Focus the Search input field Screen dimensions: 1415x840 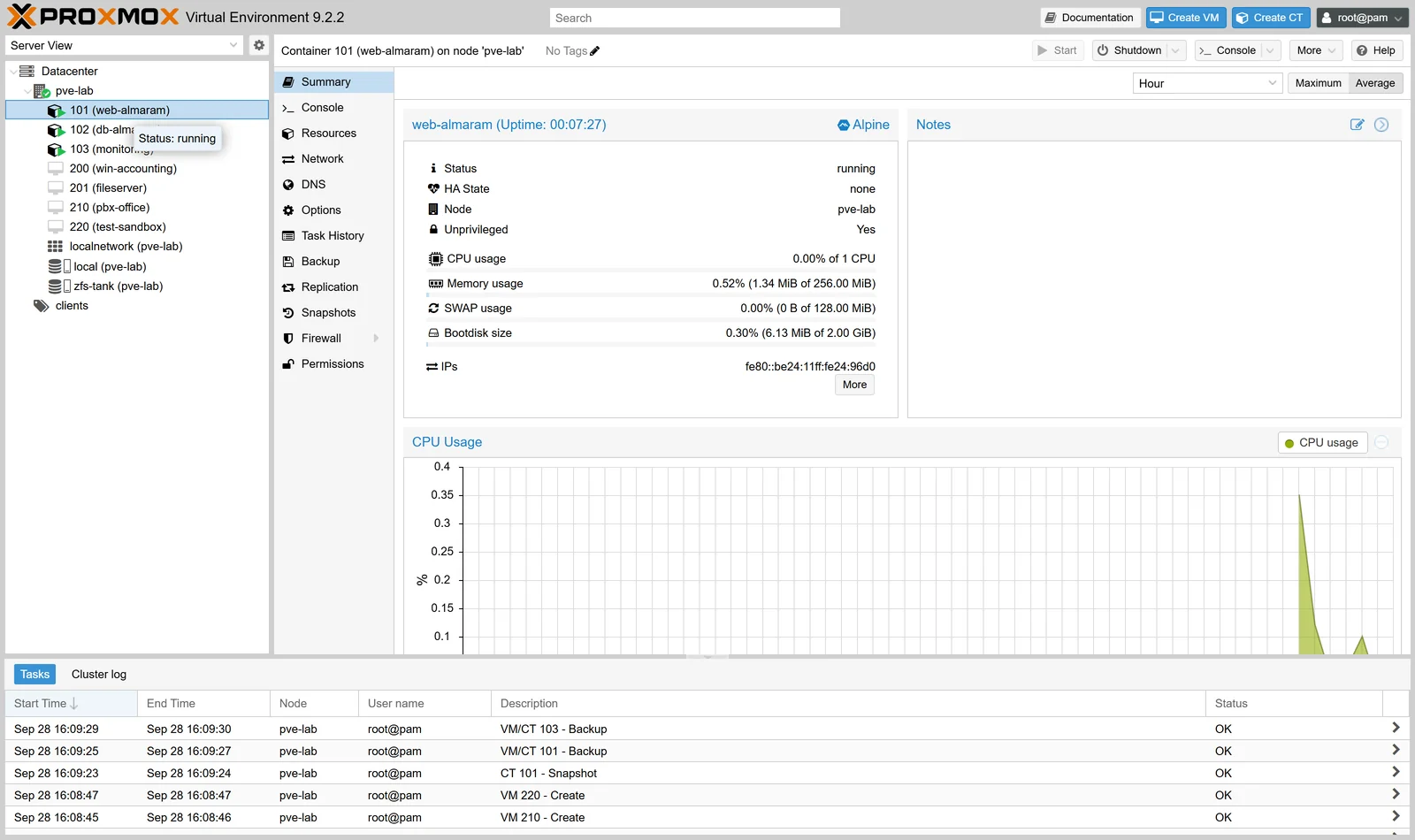coord(694,18)
